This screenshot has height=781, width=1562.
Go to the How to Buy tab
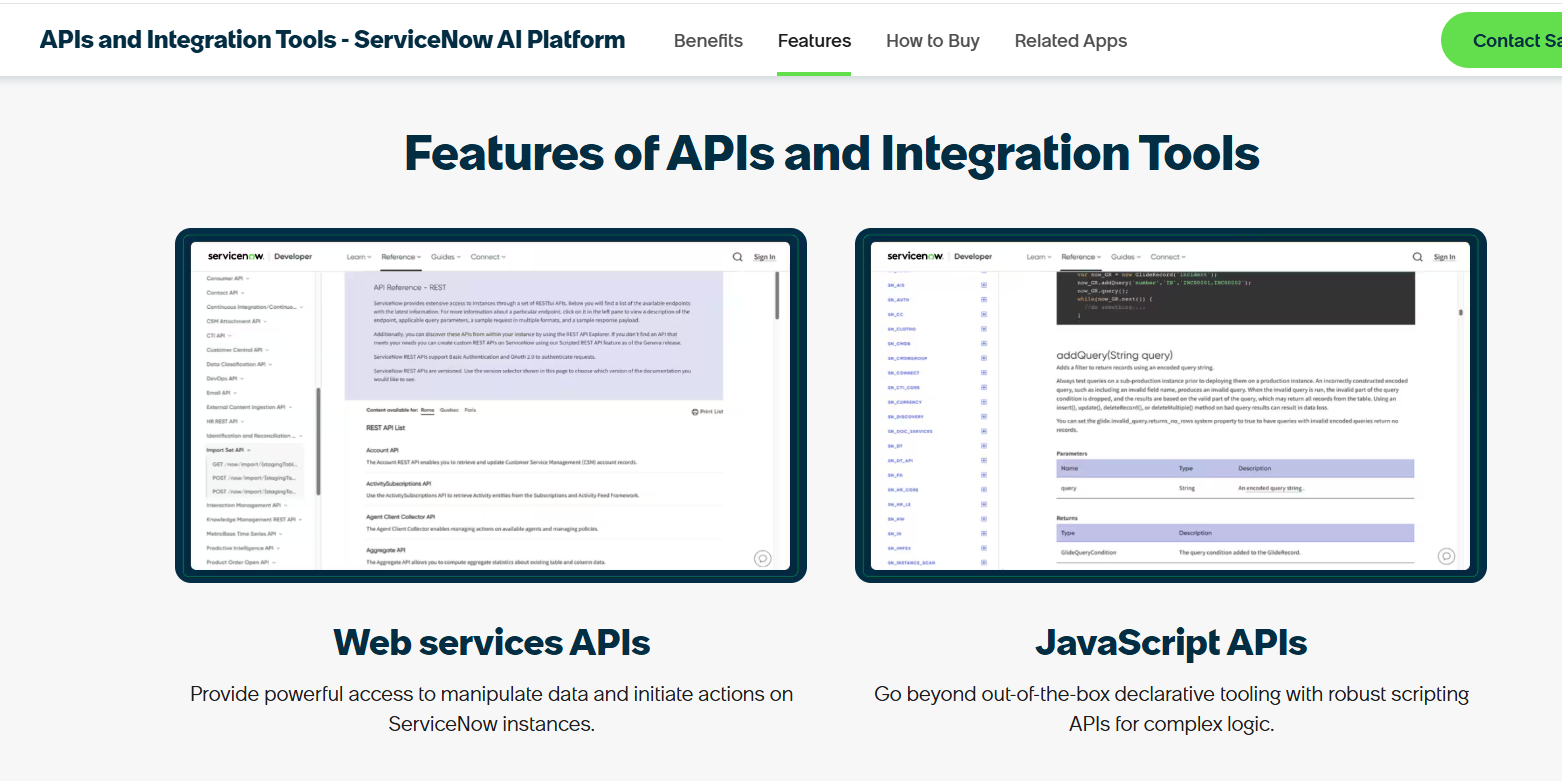[932, 41]
